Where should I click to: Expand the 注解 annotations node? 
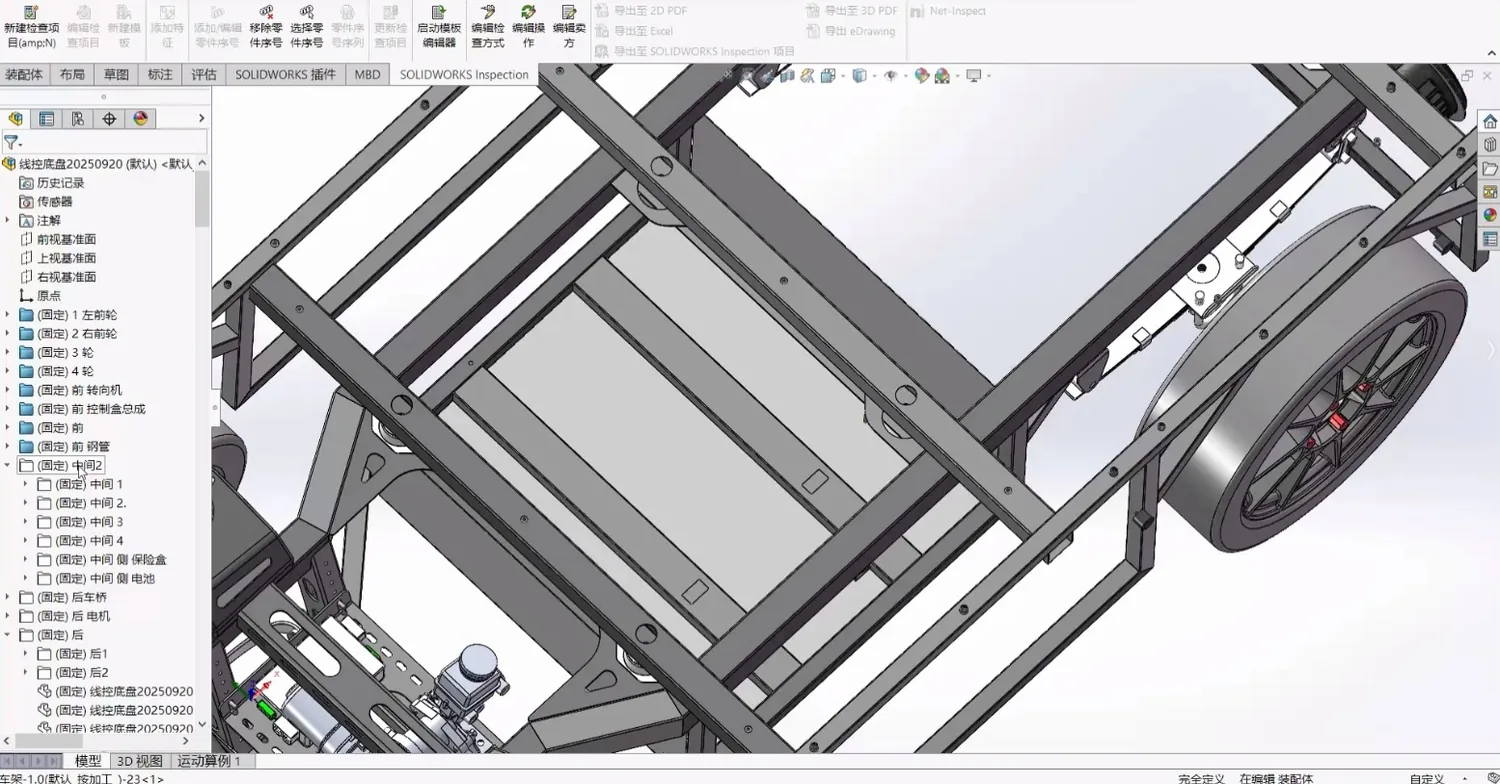point(7,220)
